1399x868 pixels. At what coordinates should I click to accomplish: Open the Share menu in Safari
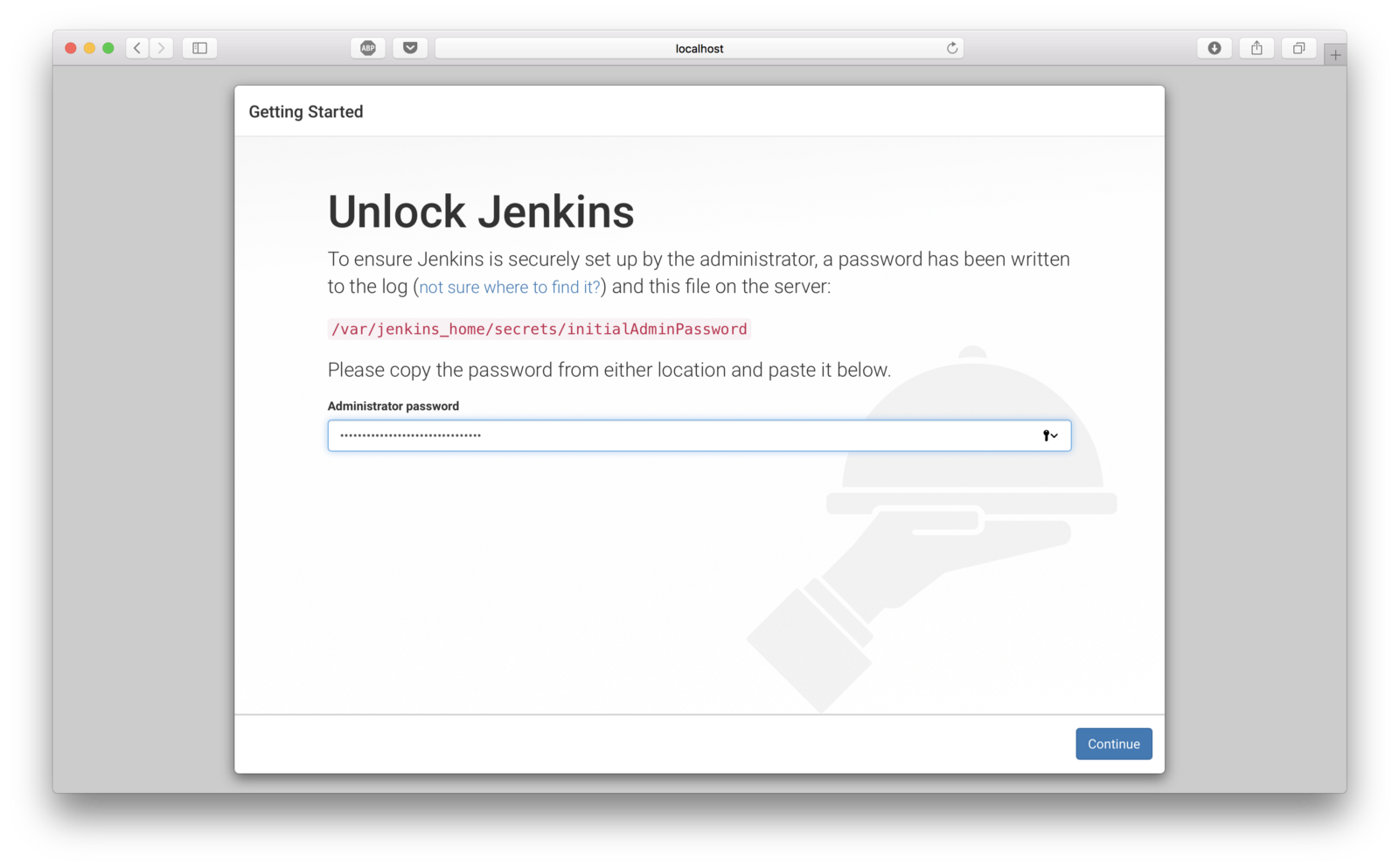[1256, 48]
